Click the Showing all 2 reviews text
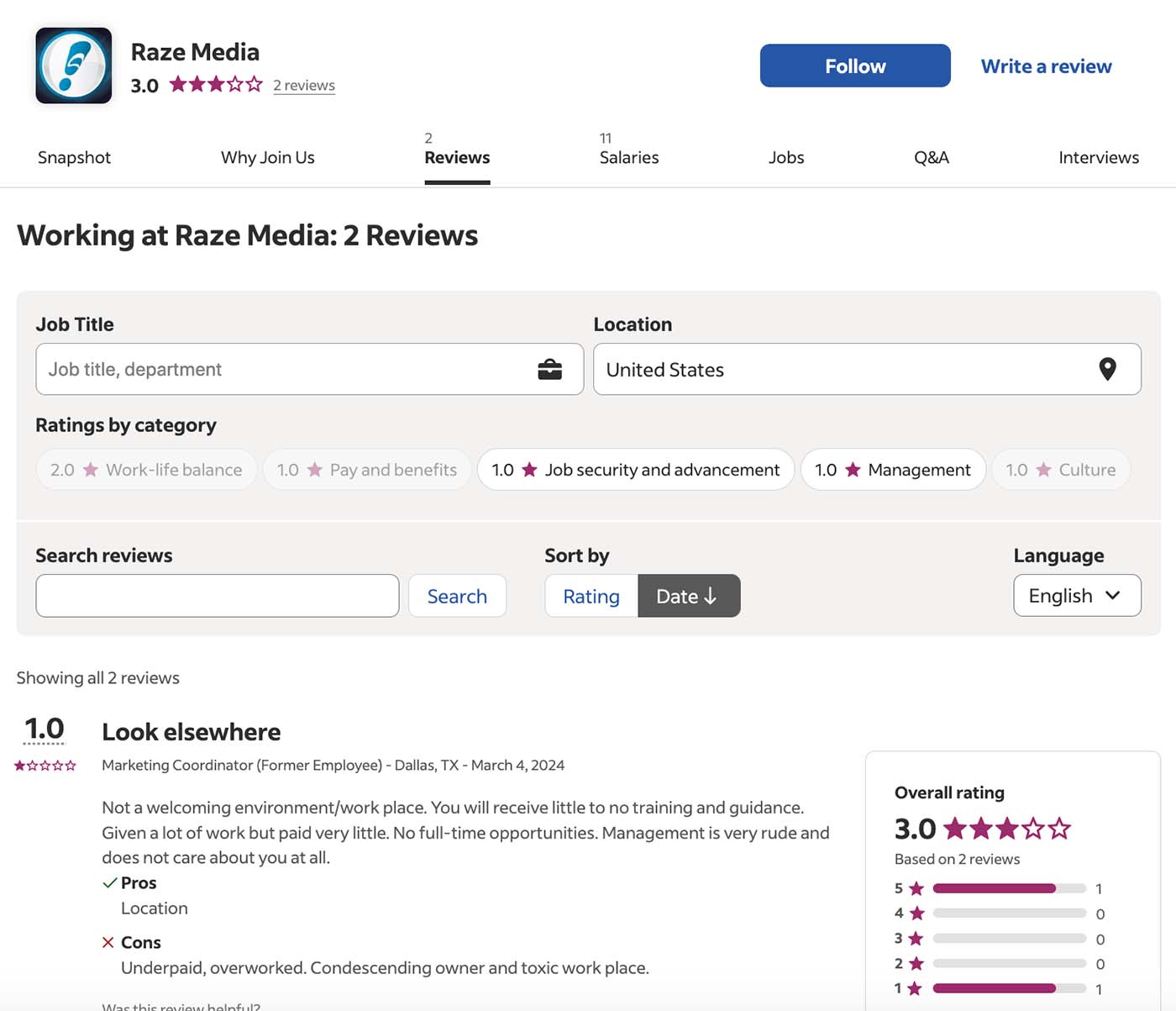1176x1011 pixels. point(98,678)
